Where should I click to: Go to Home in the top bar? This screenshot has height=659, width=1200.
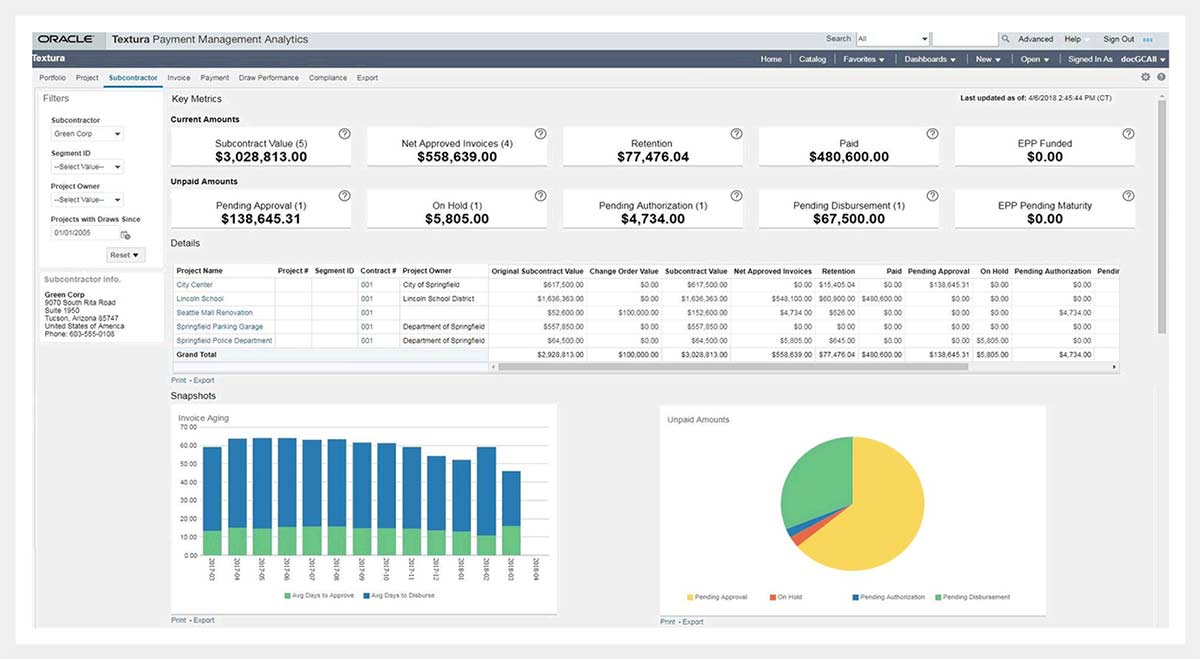[x=771, y=59]
